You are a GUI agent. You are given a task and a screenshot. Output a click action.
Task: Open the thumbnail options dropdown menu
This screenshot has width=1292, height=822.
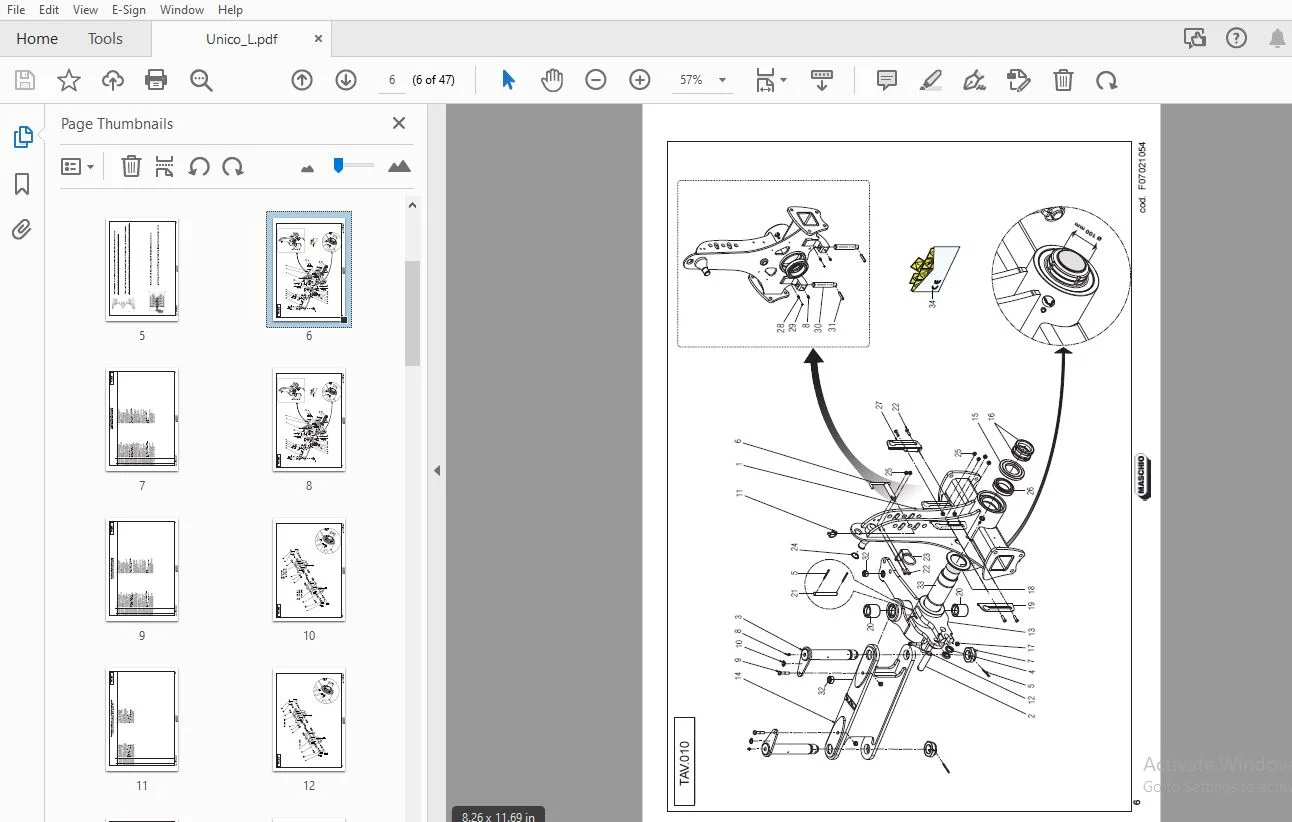(x=77, y=167)
